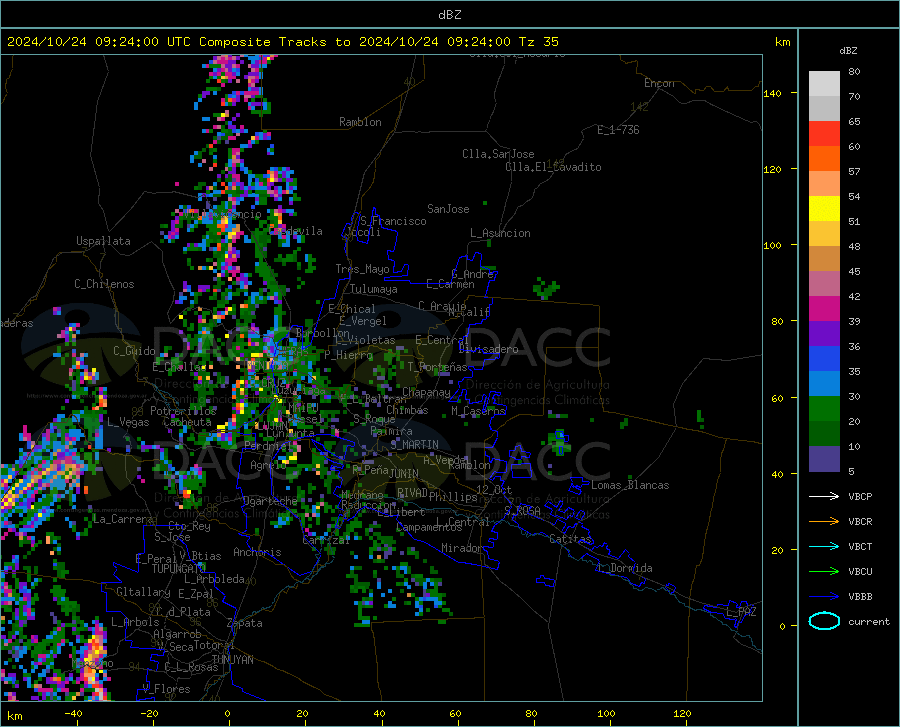The width and height of the screenshot is (900, 727).
Task: Click the 'L_PAZ' map label
Action: (x=741, y=612)
